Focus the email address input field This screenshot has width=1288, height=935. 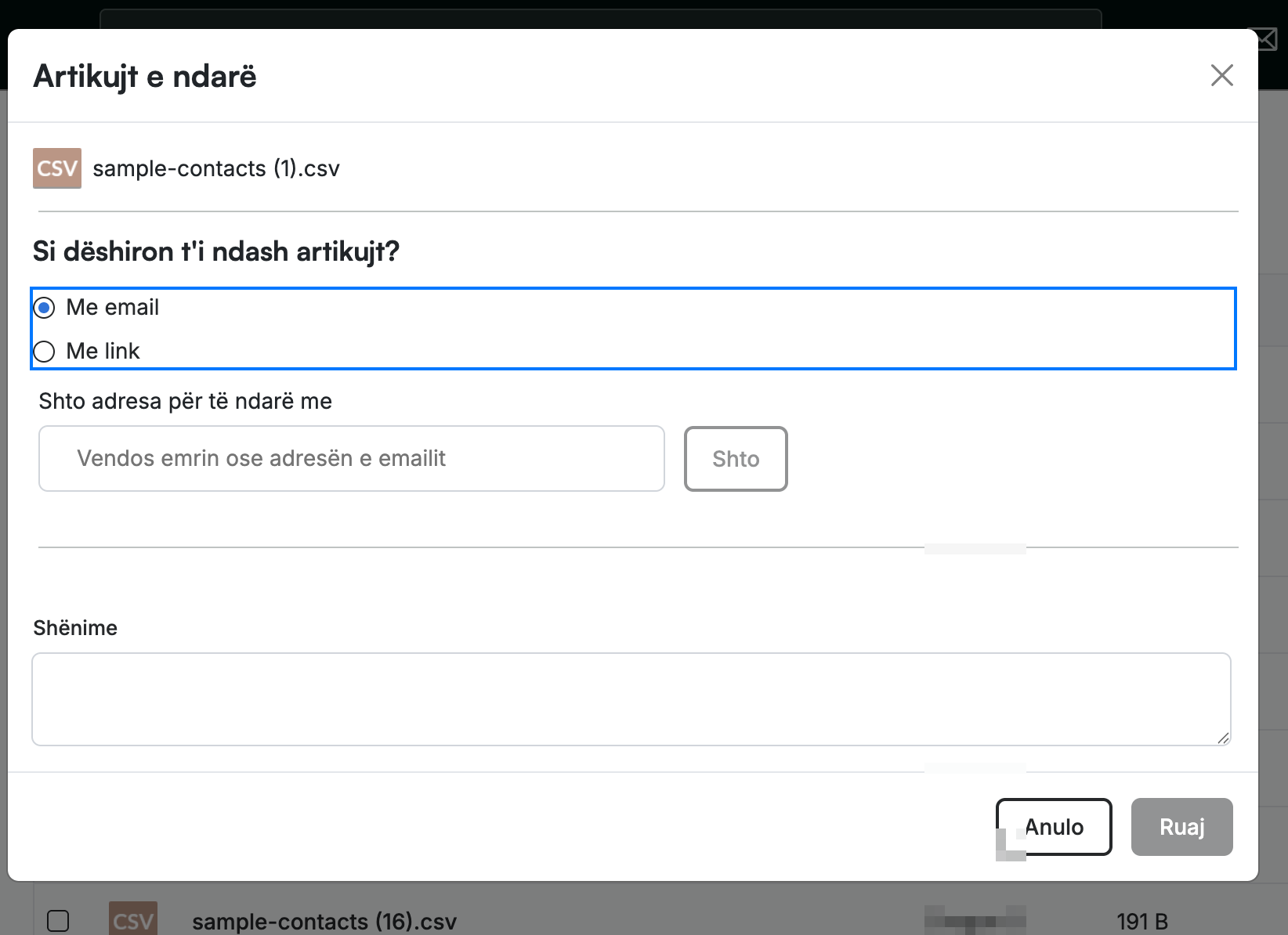[x=352, y=459]
